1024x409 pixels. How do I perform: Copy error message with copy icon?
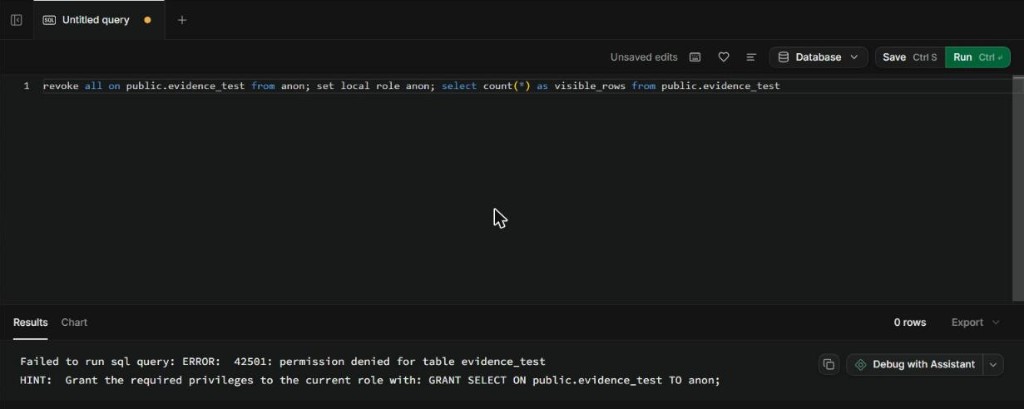click(829, 365)
